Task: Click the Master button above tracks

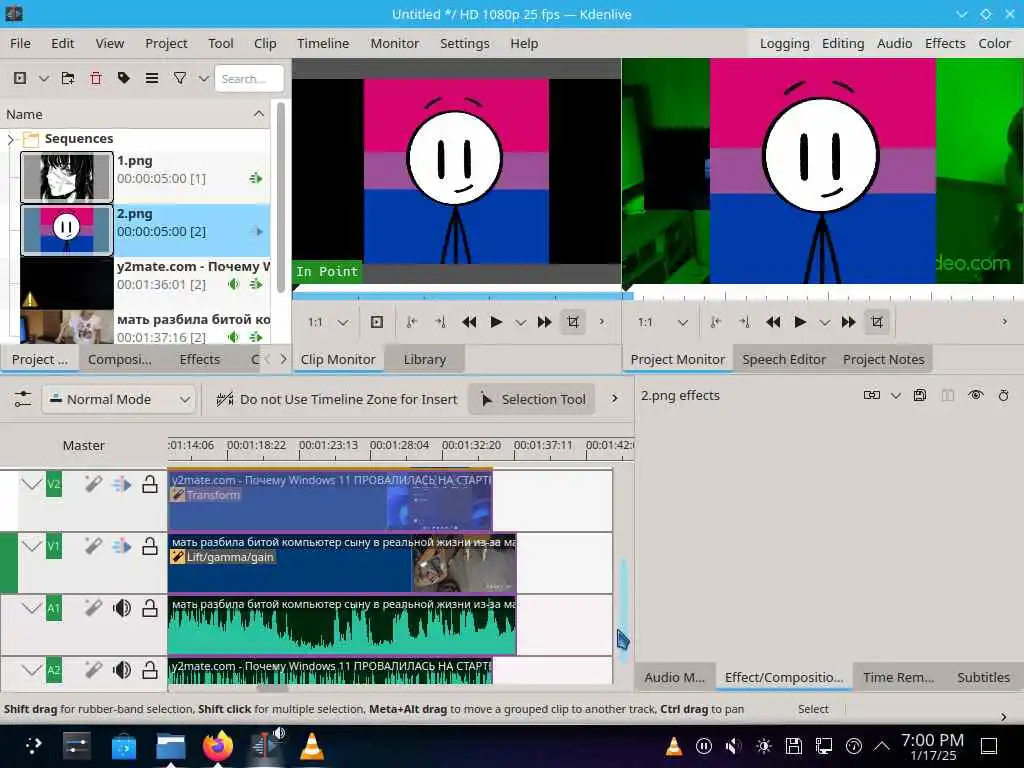Action: coord(84,445)
